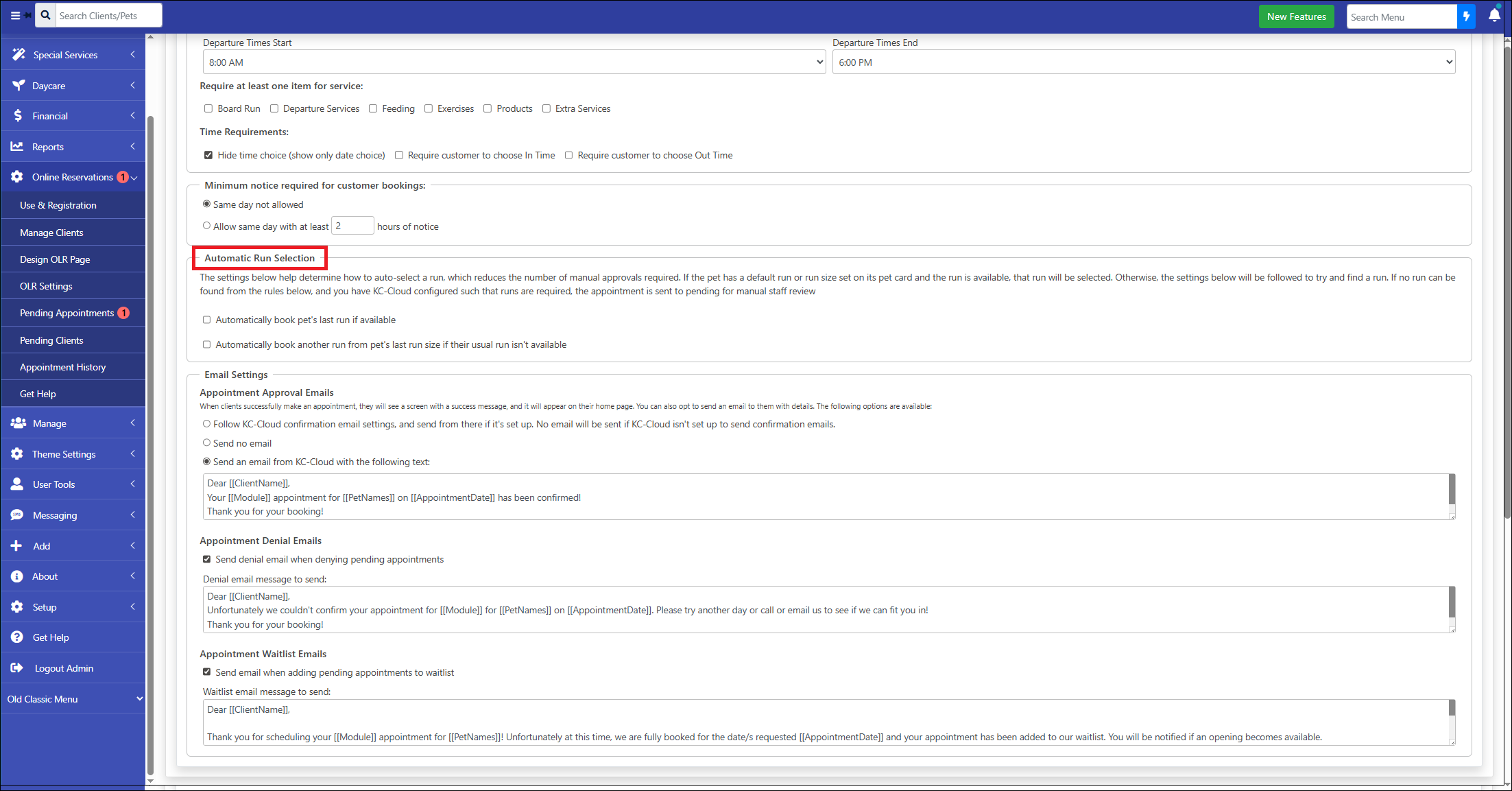Screen dimensions: 1512x791
Task: Uncheck Hide time choice checkbox
Action: click(x=208, y=155)
